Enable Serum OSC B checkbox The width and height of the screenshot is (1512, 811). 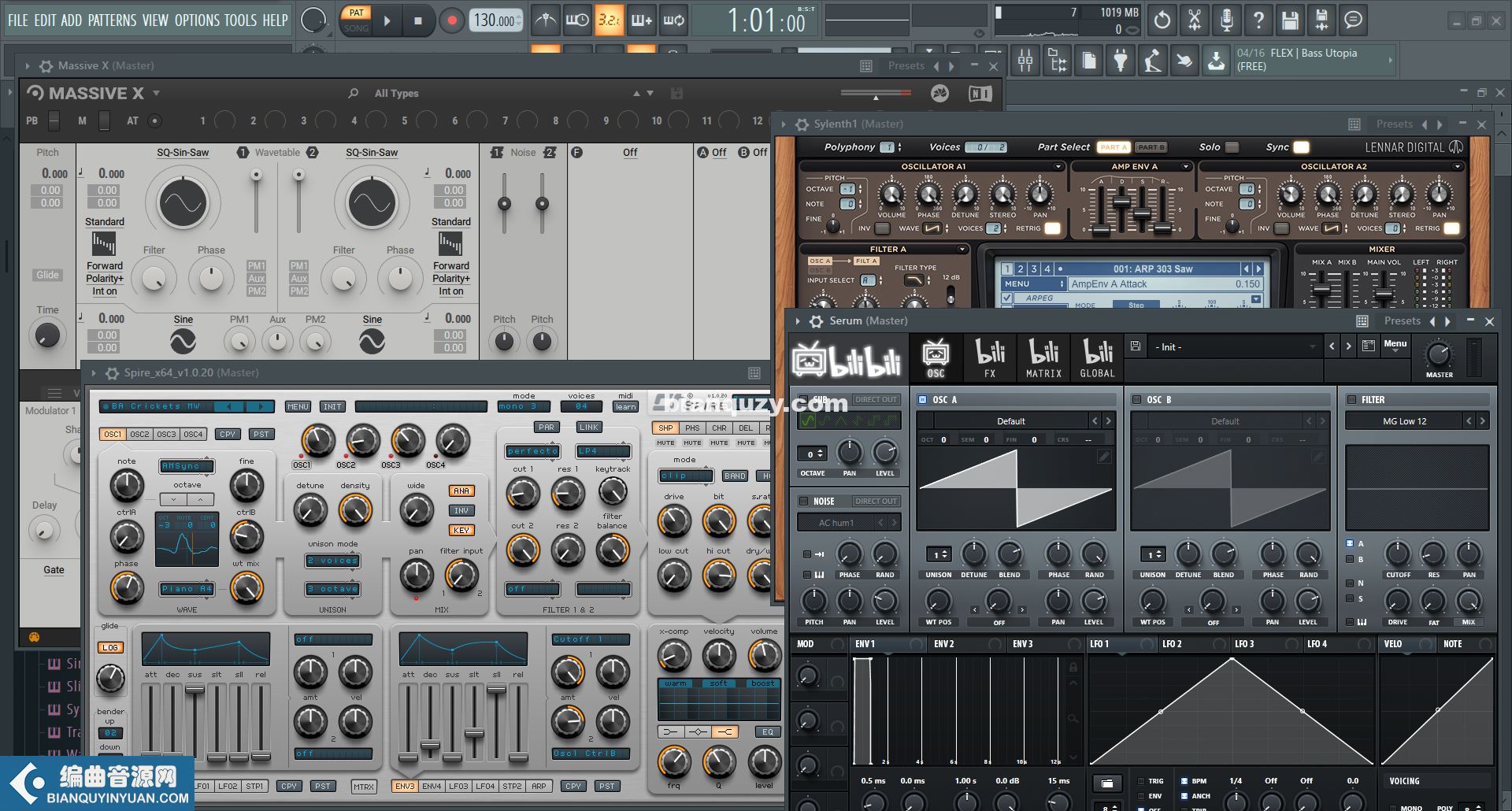click(x=1136, y=400)
